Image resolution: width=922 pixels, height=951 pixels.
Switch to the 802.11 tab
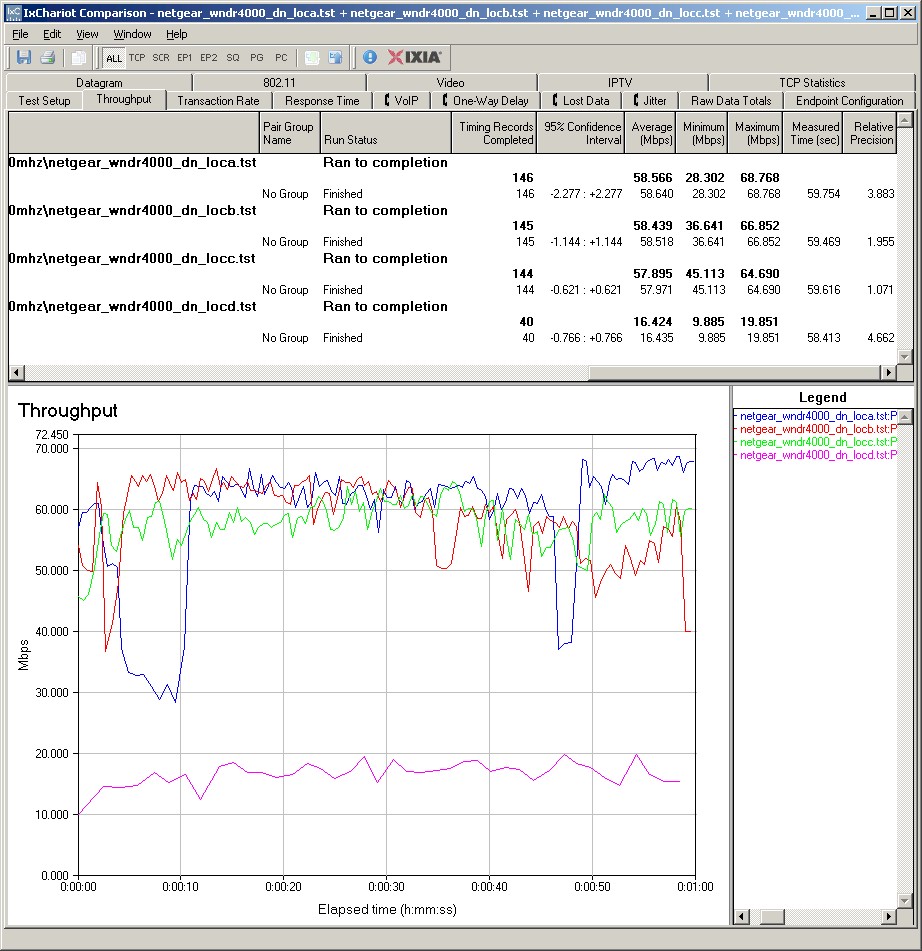(x=279, y=82)
